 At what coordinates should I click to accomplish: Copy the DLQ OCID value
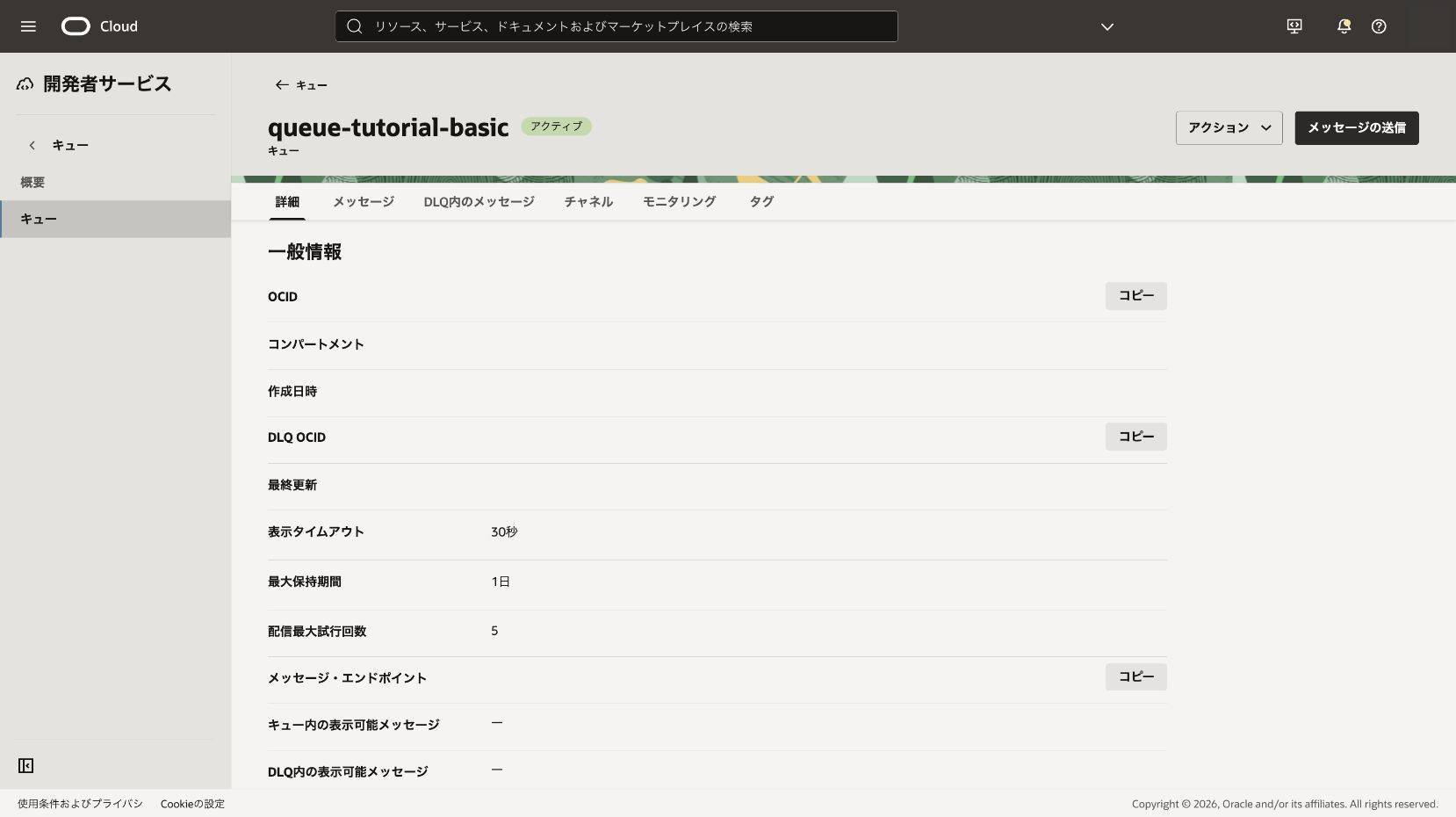tap(1136, 437)
